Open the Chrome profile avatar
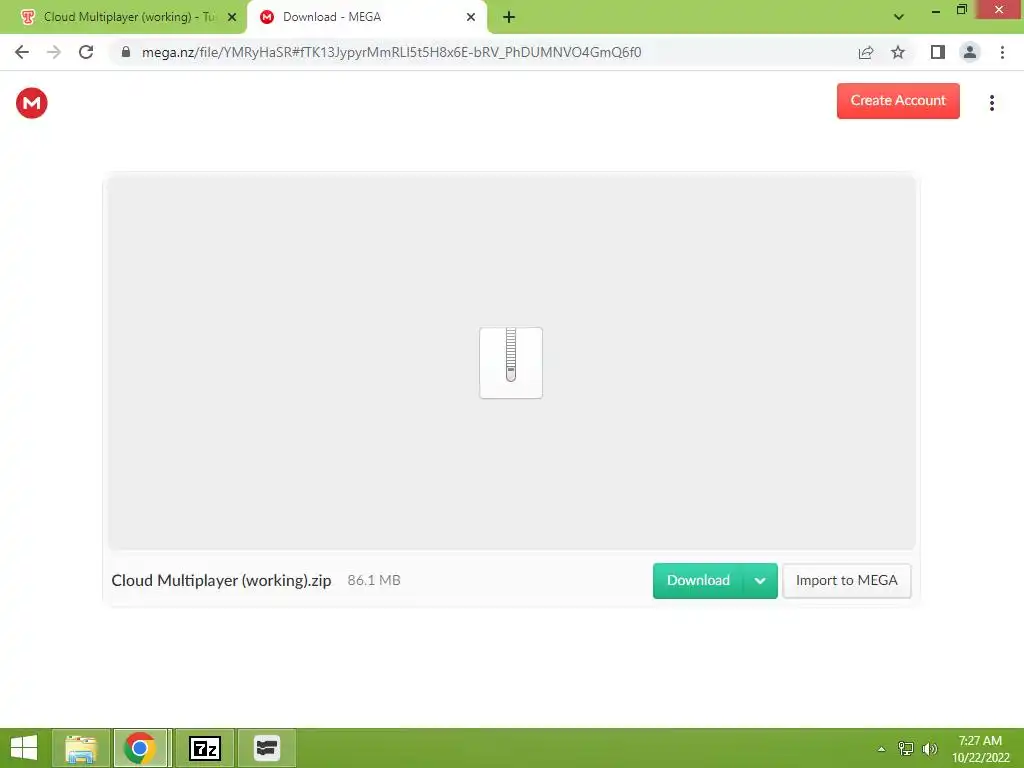This screenshot has width=1024, height=768. click(970, 52)
